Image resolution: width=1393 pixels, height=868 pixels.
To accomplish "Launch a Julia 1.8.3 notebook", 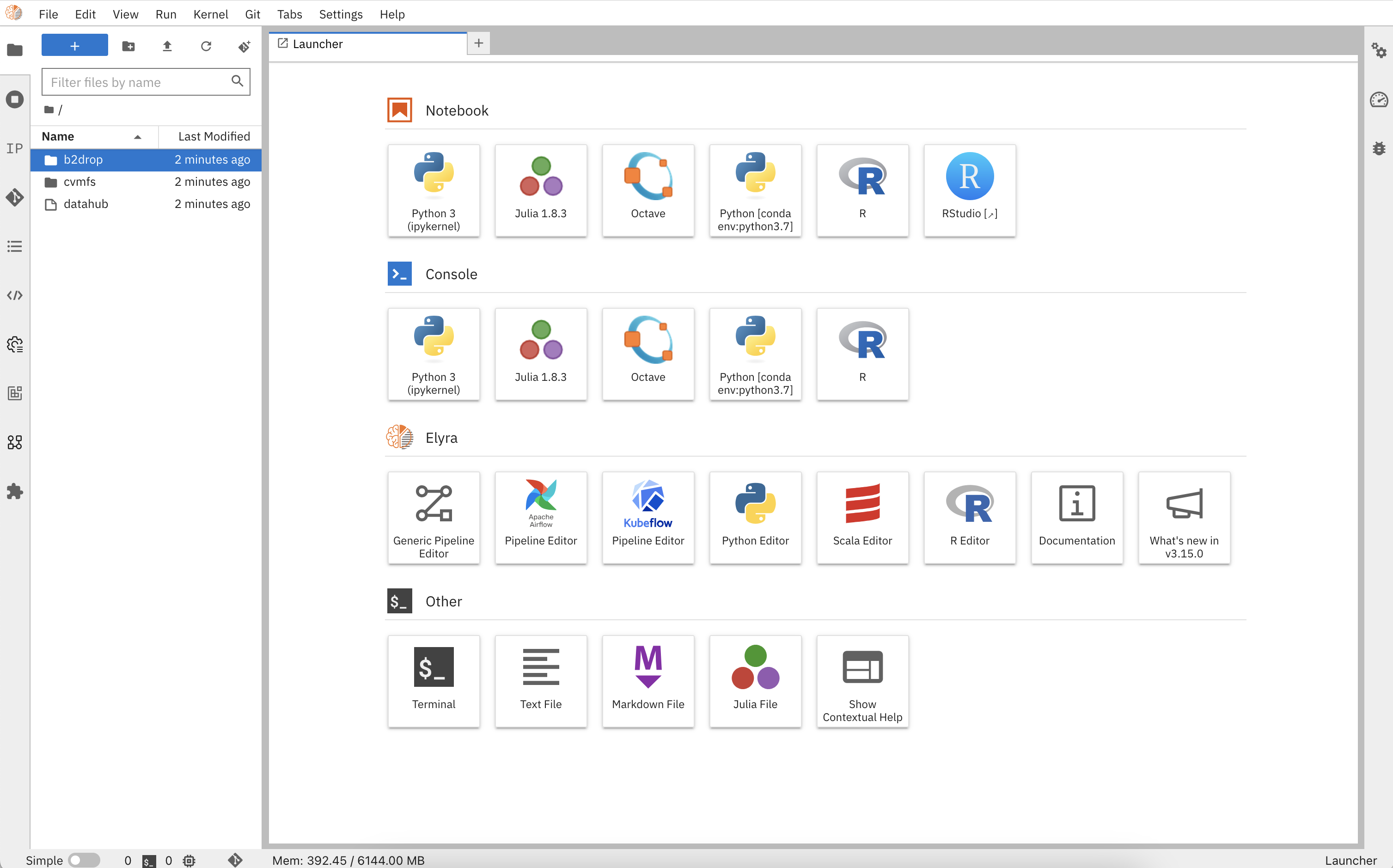I will [541, 190].
